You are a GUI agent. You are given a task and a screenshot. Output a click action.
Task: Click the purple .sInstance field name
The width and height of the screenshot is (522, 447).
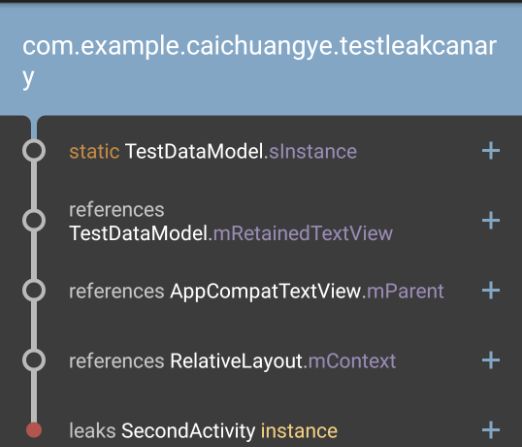pos(311,152)
